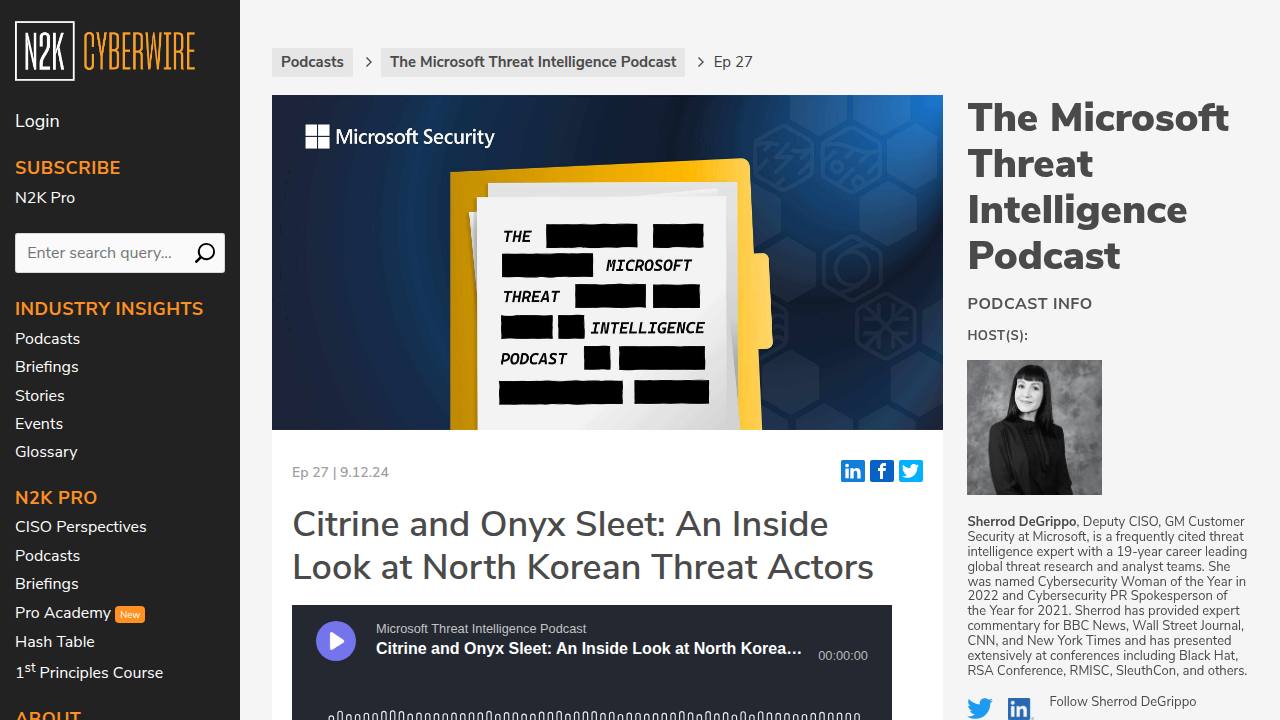Screen dimensions: 1280x720
Task: Share episode on Facebook
Action: click(x=882, y=471)
